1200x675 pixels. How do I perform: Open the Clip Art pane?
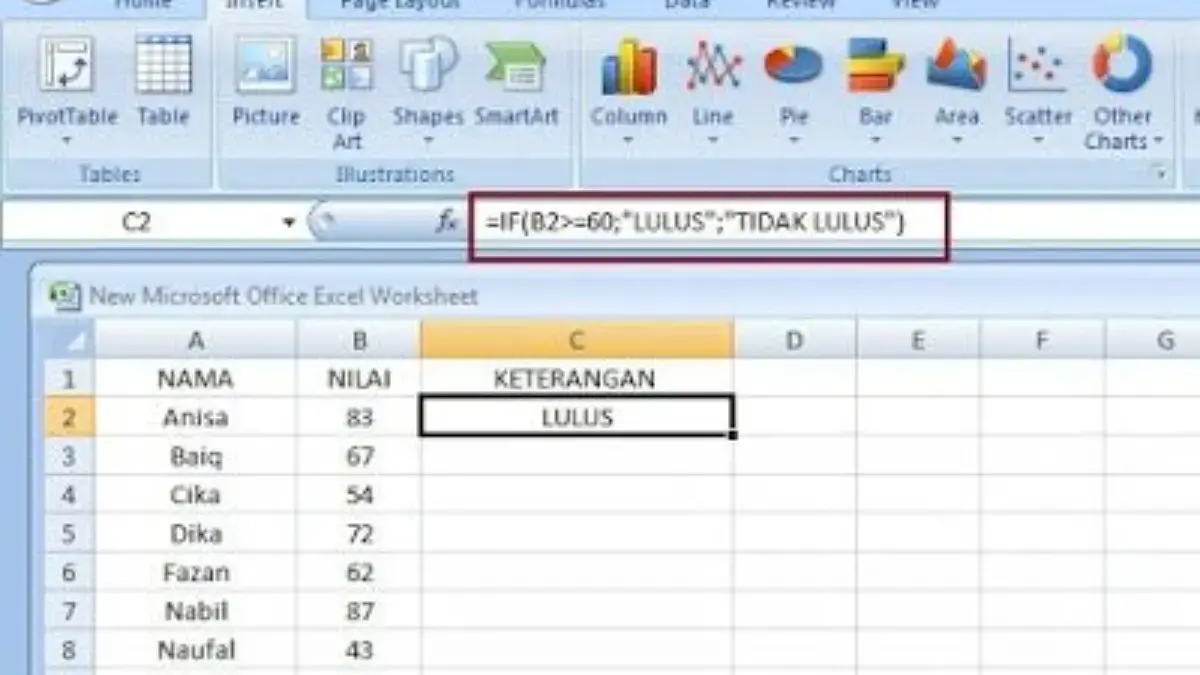pos(346,92)
